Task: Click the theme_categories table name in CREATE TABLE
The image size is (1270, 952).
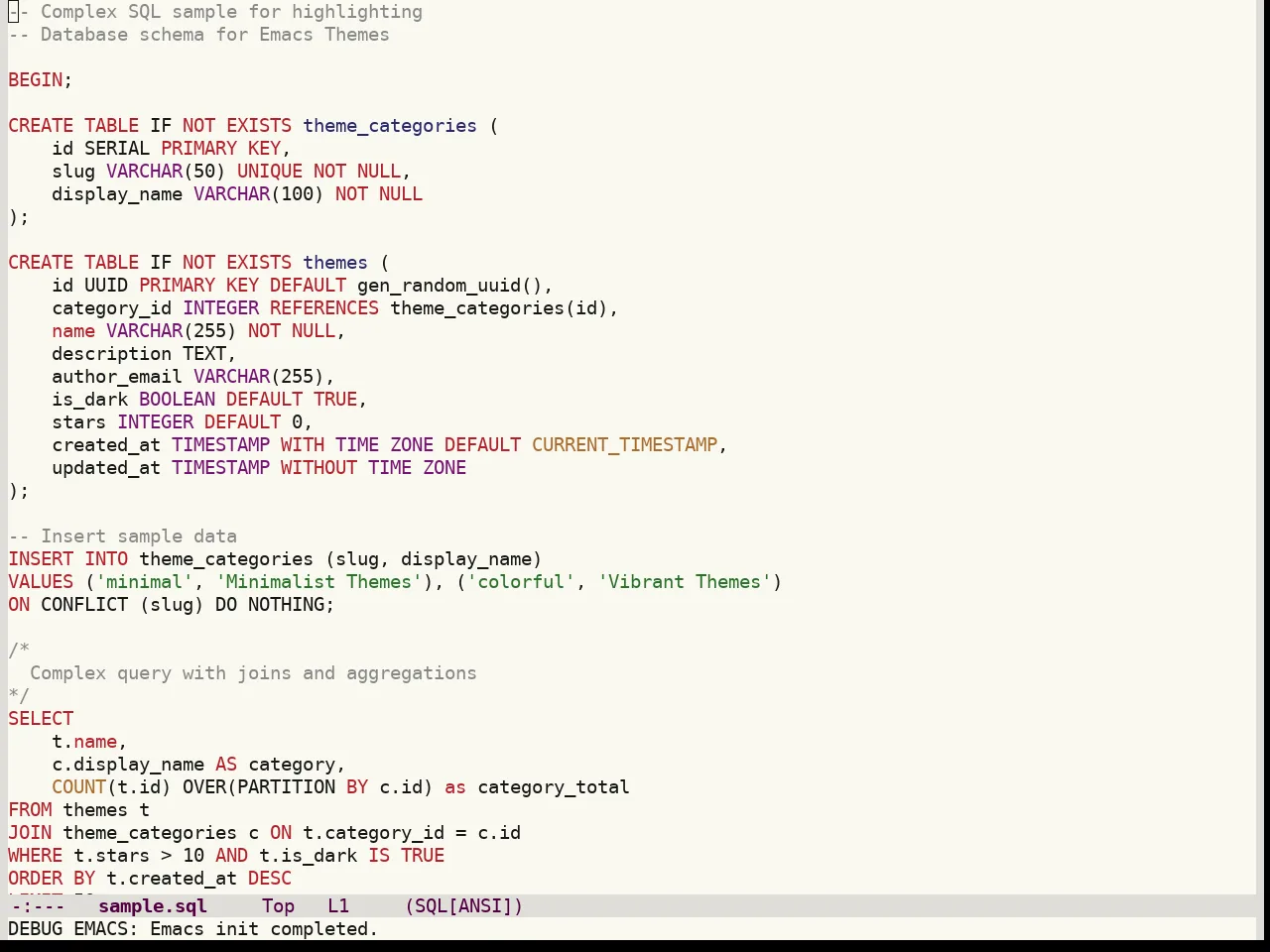Action: point(390,126)
